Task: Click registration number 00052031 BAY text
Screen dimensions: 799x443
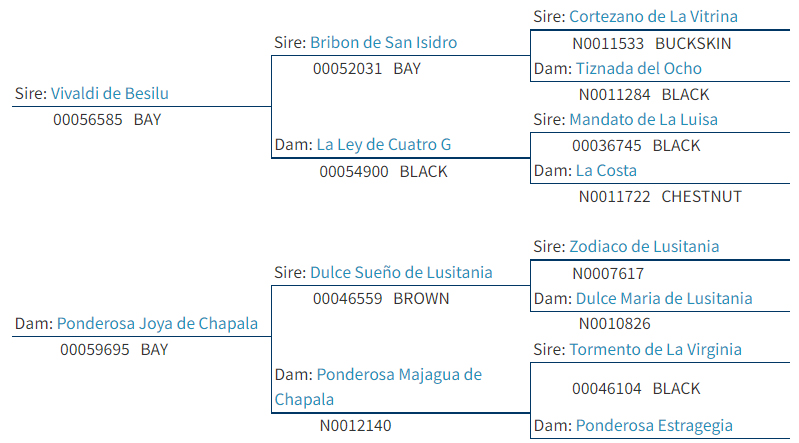Action: pos(367,69)
